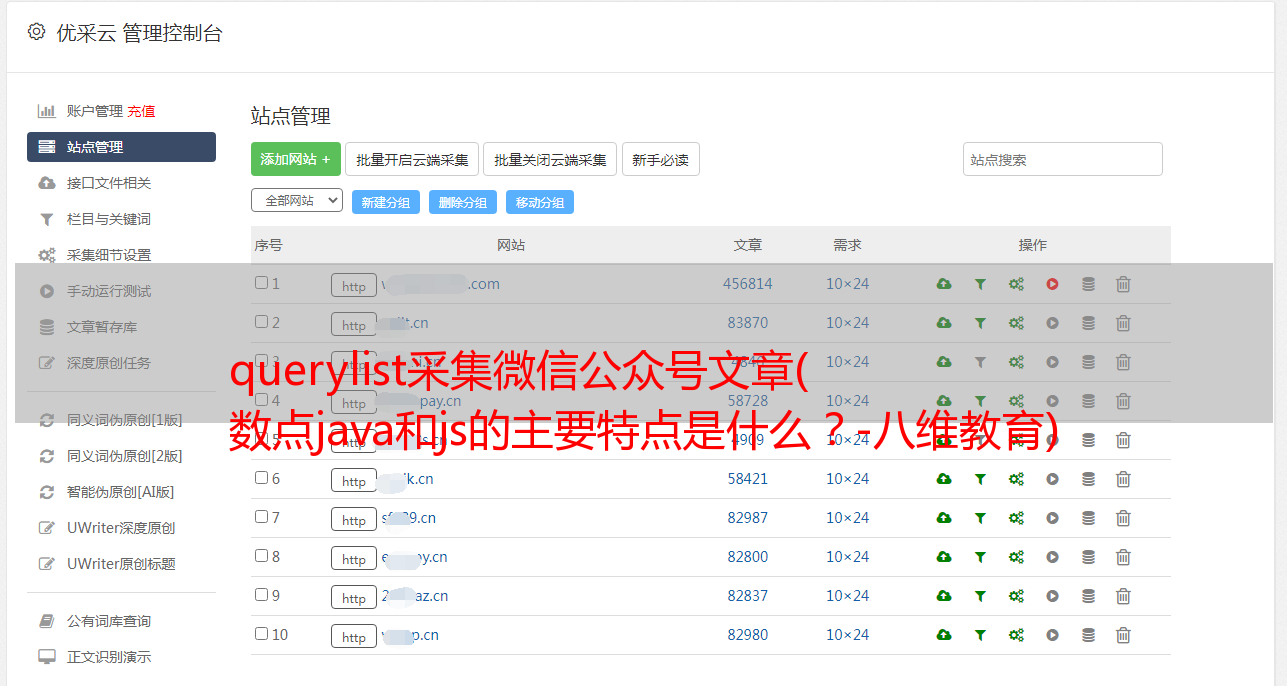Click the 新手必读 button
Image resolution: width=1287 pixels, height=686 pixels.
660,159
